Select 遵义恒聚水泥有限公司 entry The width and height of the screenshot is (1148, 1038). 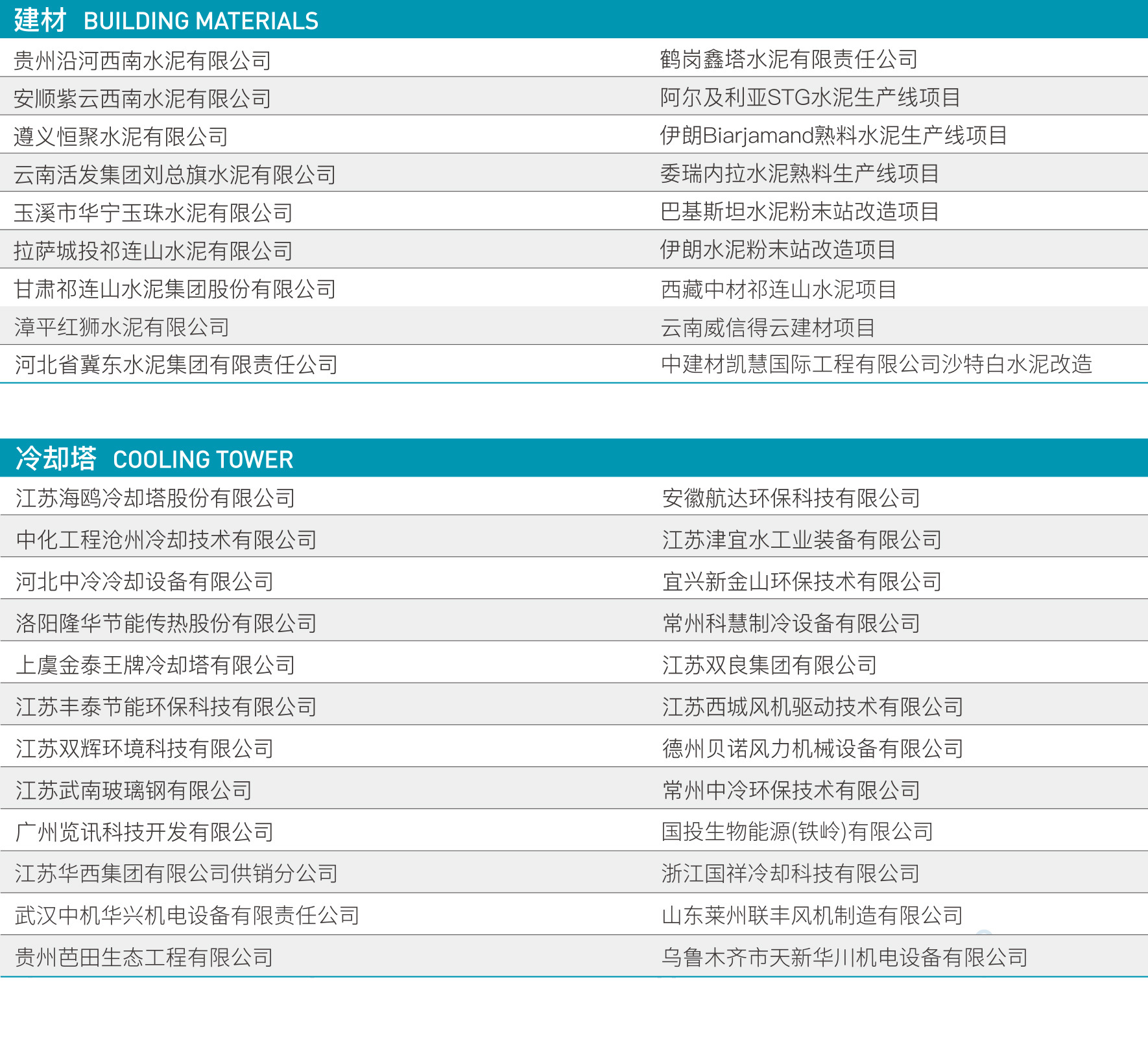[x=121, y=137]
